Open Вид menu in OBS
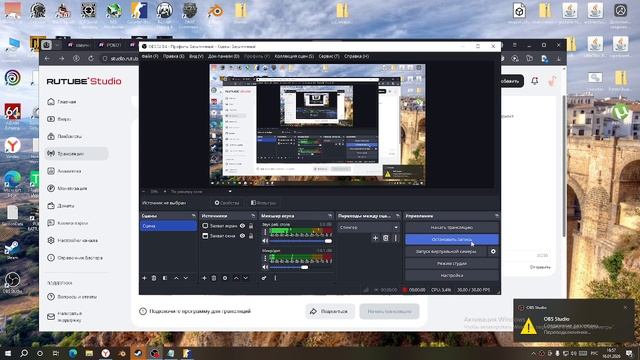Image resolution: width=640 pixels, height=360 pixels. click(196, 56)
